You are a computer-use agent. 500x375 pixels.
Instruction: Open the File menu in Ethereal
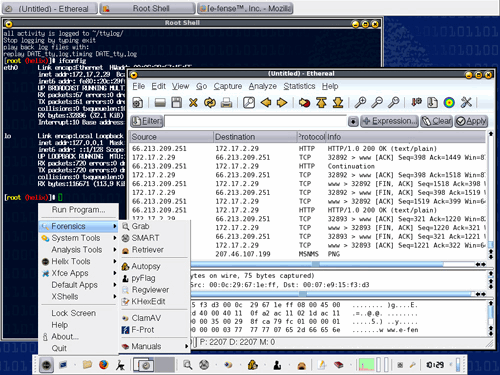(139, 86)
